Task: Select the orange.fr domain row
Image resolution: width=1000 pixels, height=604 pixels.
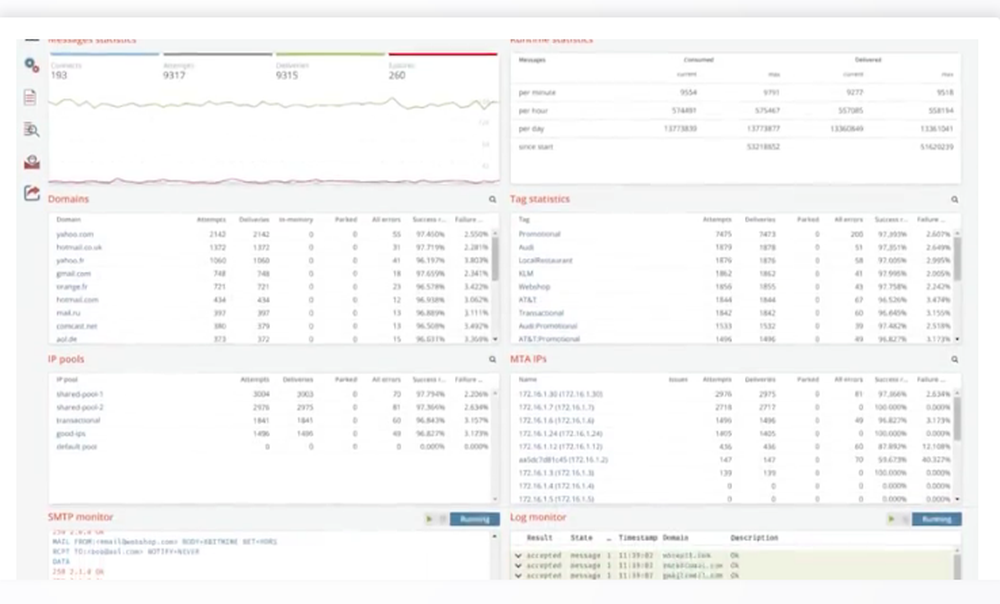Action: pyautogui.click(x=272, y=287)
